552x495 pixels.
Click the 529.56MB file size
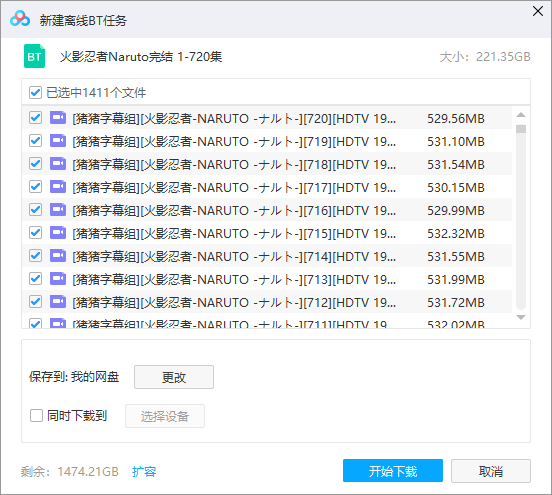(x=456, y=119)
